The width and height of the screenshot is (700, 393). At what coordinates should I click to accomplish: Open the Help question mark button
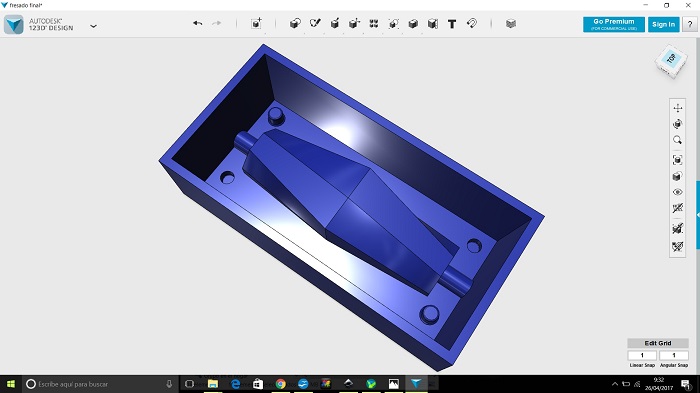(x=690, y=25)
